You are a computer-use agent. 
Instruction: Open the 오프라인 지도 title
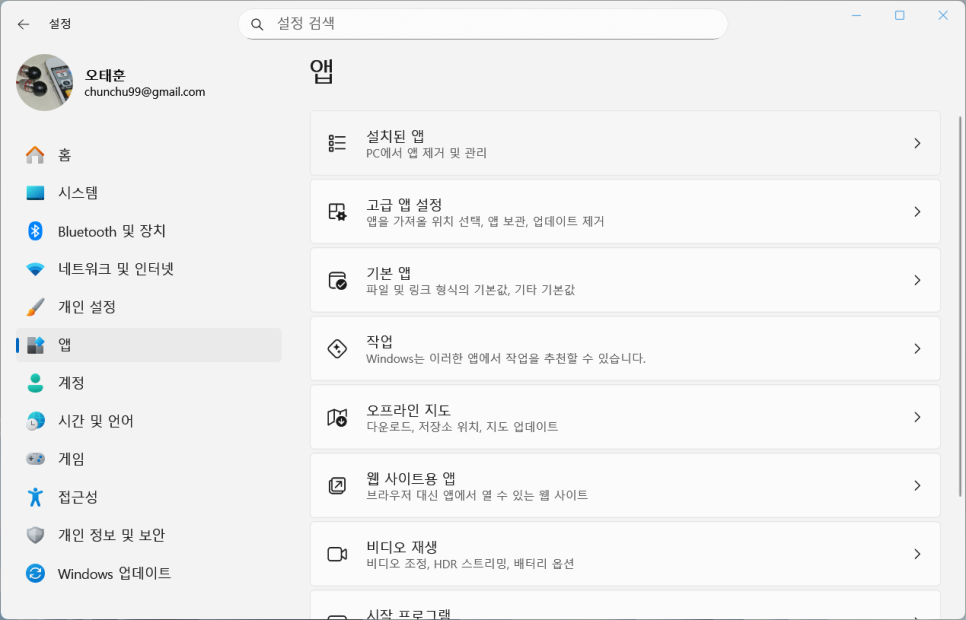coord(408,410)
